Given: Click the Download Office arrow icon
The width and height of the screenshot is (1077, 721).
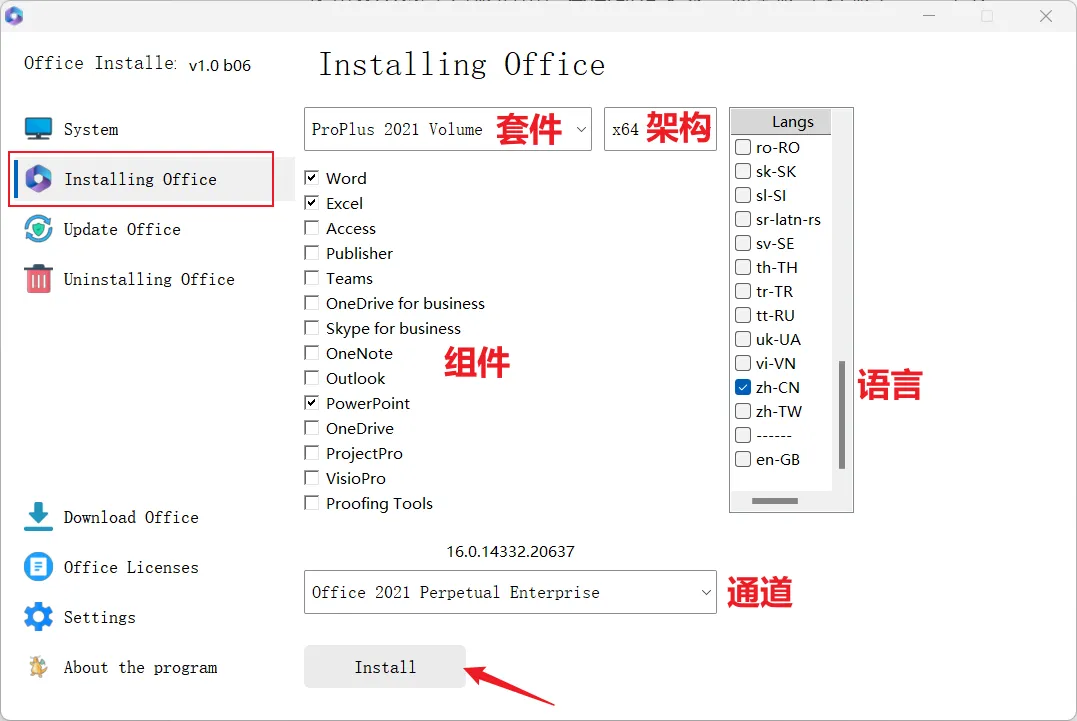Looking at the screenshot, I should point(38,516).
